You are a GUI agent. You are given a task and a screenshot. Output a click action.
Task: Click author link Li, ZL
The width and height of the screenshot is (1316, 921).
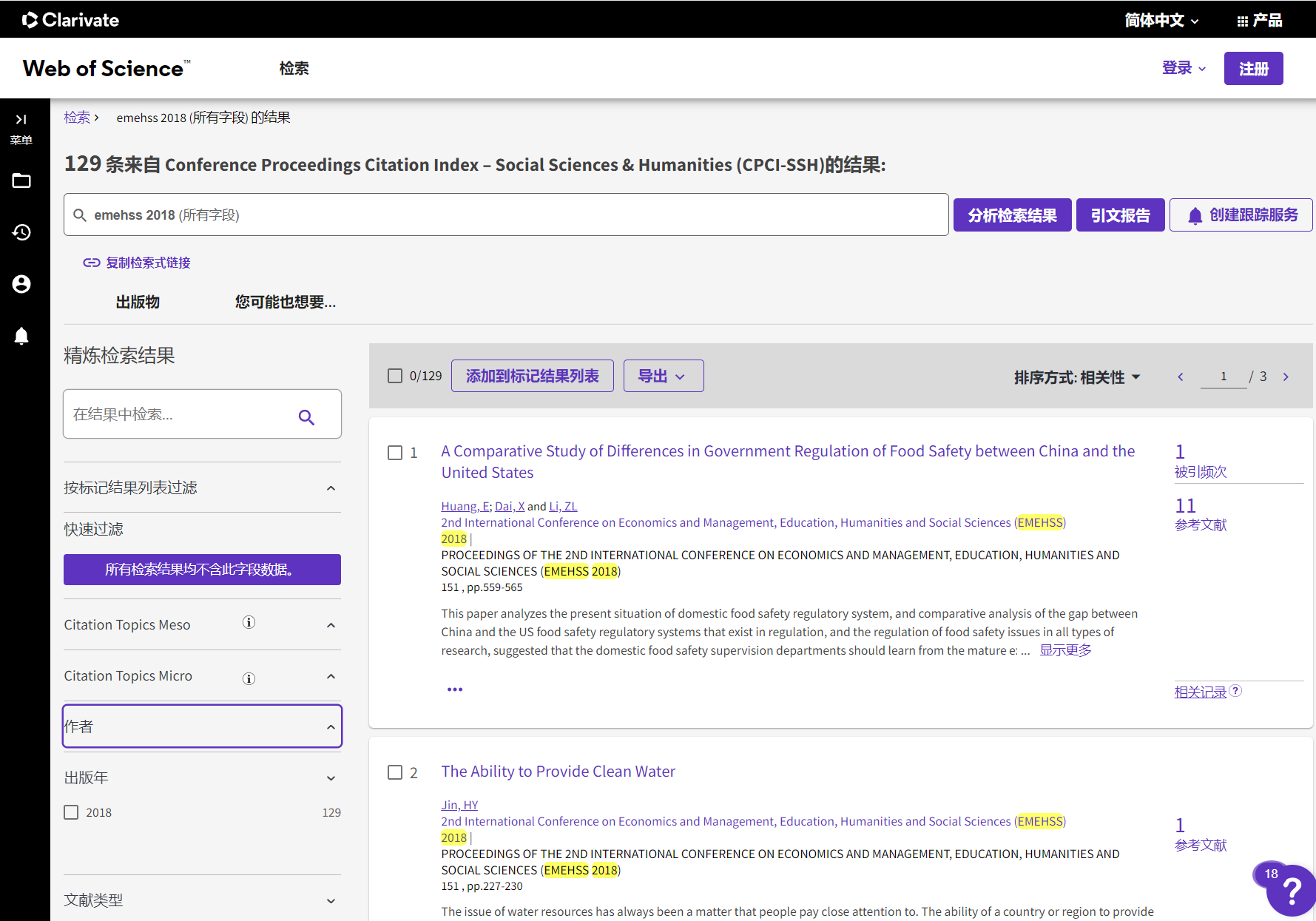[563, 506]
